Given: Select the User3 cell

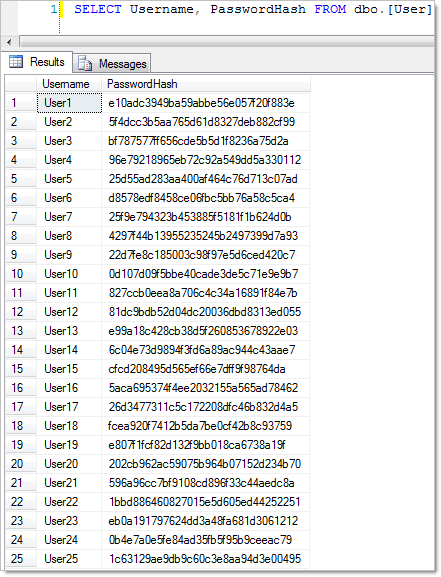Looking at the screenshot, I should pos(69,141).
